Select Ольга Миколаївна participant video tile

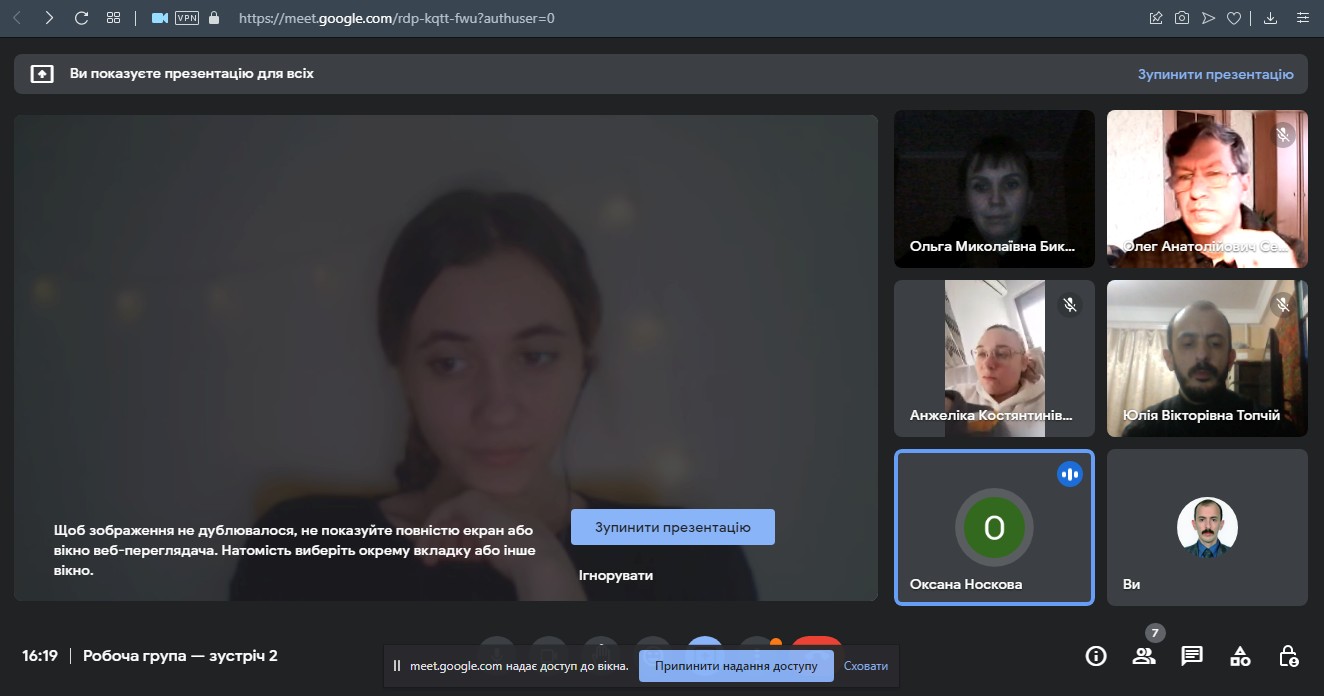click(994, 188)
